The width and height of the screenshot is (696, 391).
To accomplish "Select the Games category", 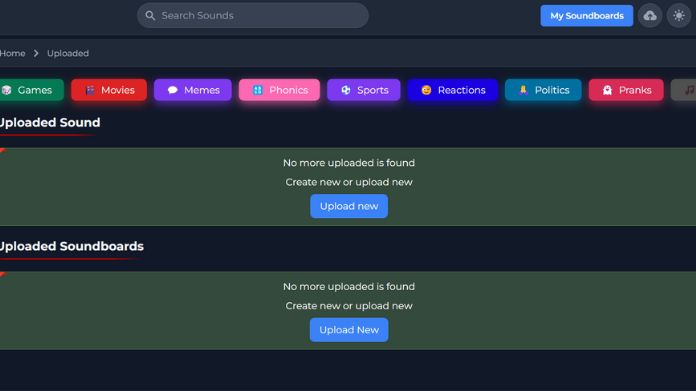I will [x=32, y=90].
